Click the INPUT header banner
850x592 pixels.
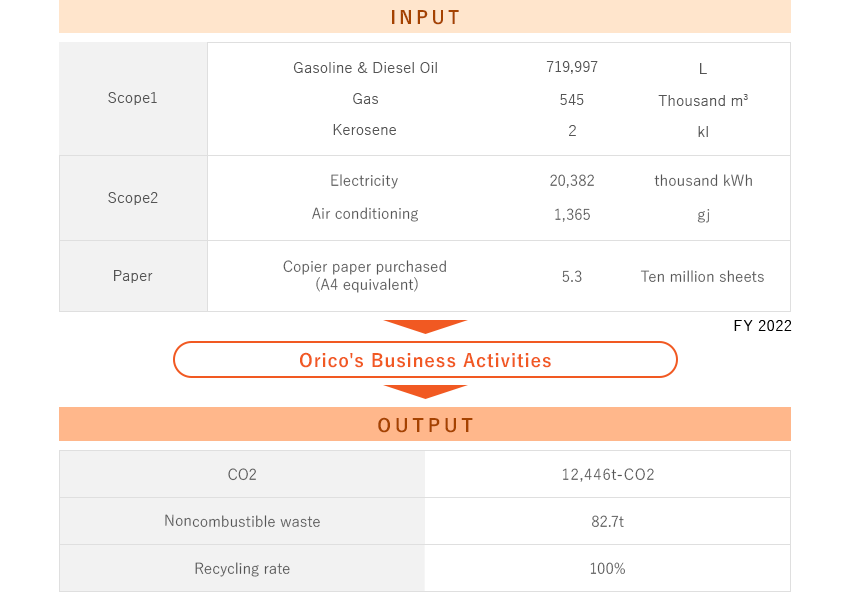tap(425, 17)
